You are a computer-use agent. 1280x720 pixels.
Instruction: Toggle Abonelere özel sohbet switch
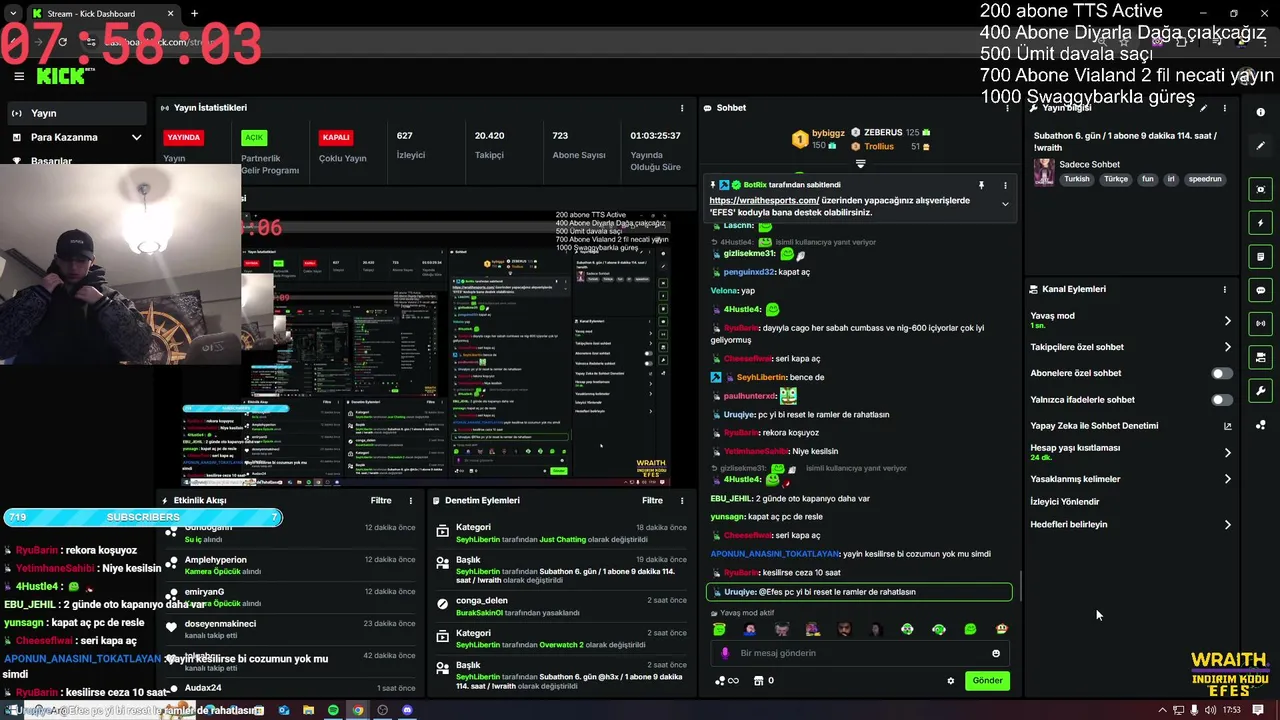pos(1222,373)
